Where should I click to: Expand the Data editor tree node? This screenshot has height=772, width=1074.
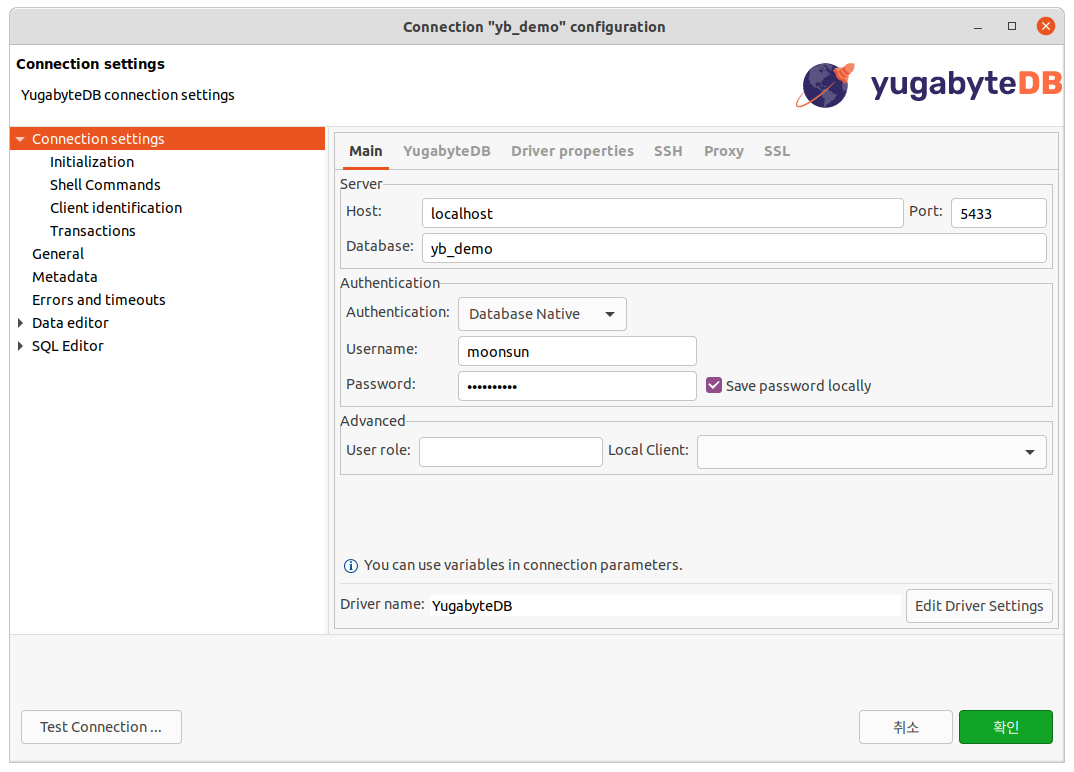pos(20,323)
